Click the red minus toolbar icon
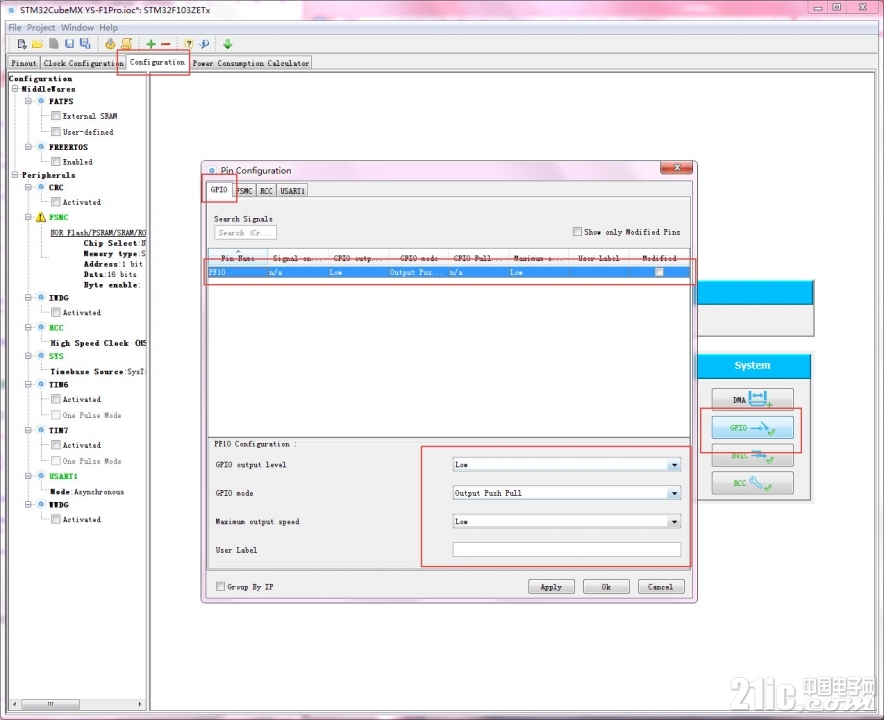Image resolution: width=884 pixels, height=720 pixels. (166, 44)
